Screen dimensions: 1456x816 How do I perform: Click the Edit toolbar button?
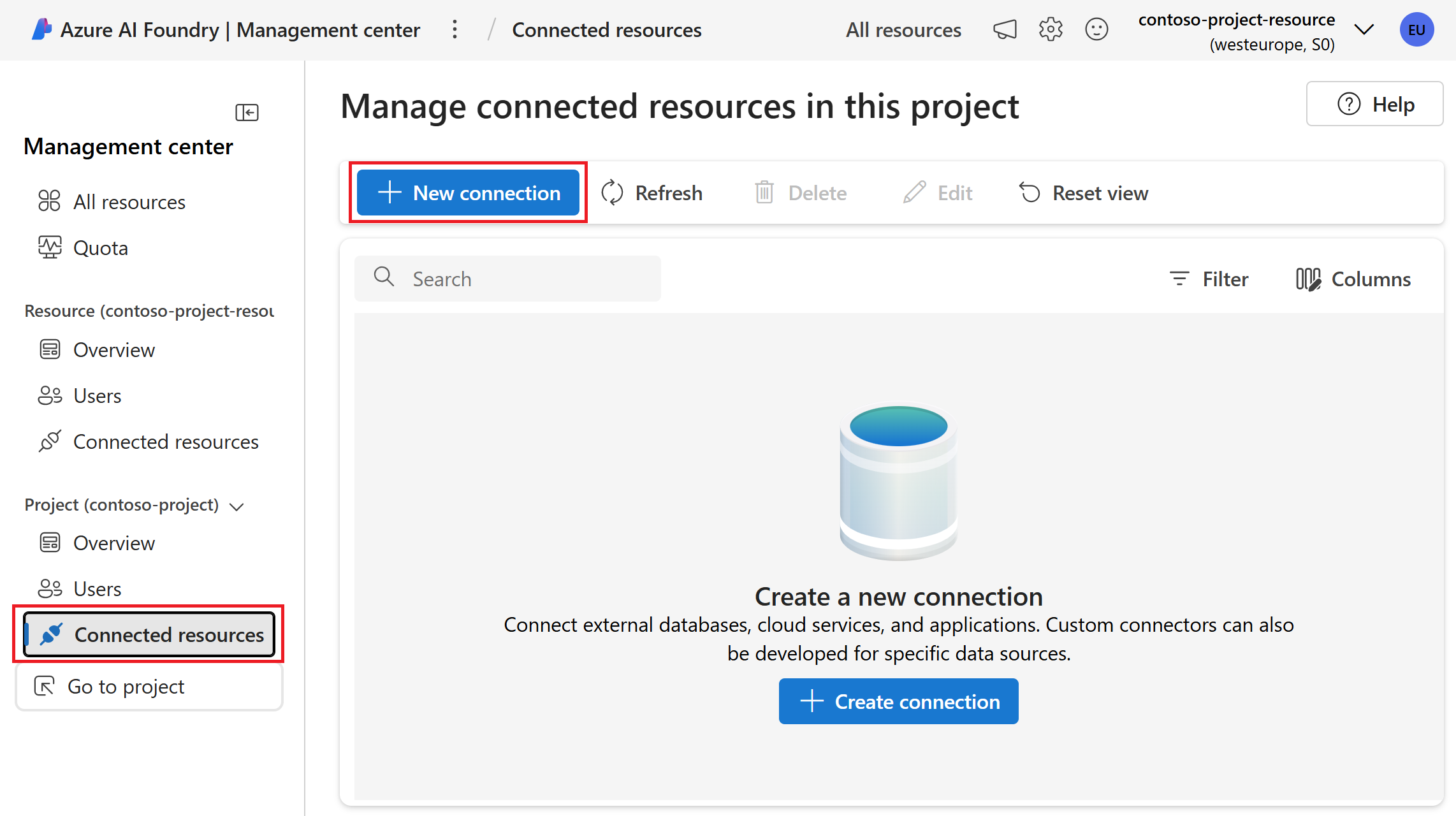(938, 193)
